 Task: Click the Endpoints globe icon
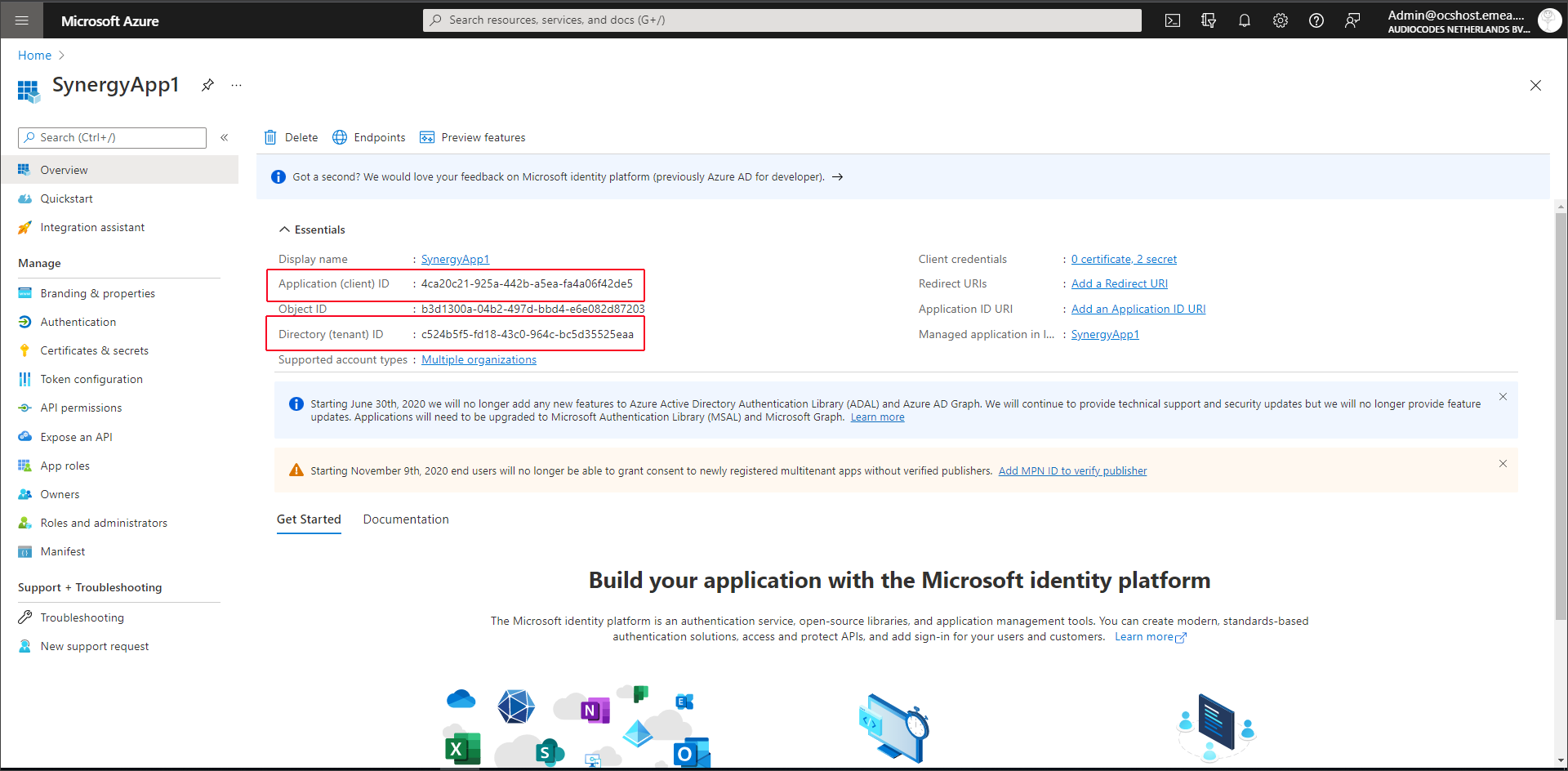pos(340,137)
